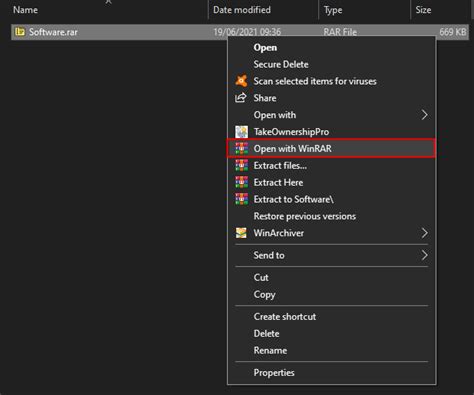Click the WinRAR icon beside Open with WinRAR
The height and width of the screenshot is (395, 474).
241,149
